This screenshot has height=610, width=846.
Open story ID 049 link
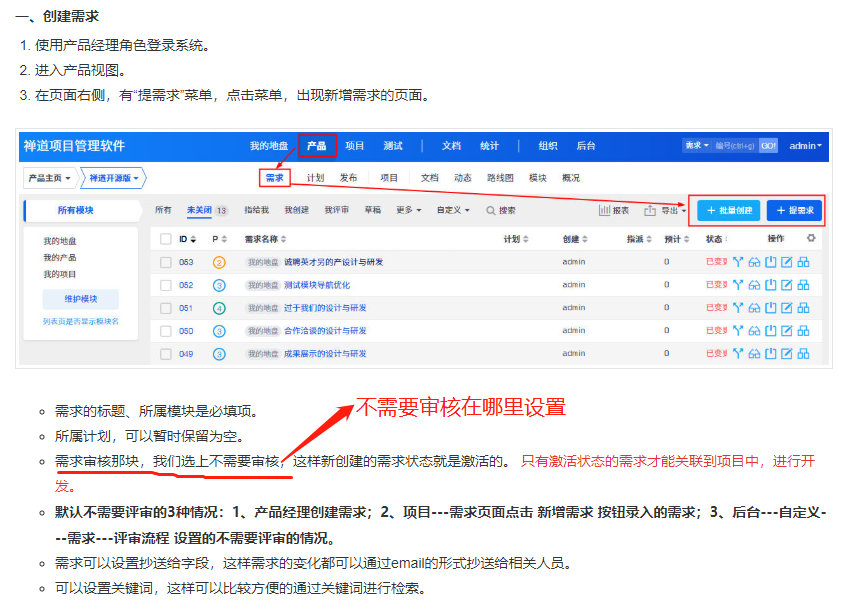[186, 354]
